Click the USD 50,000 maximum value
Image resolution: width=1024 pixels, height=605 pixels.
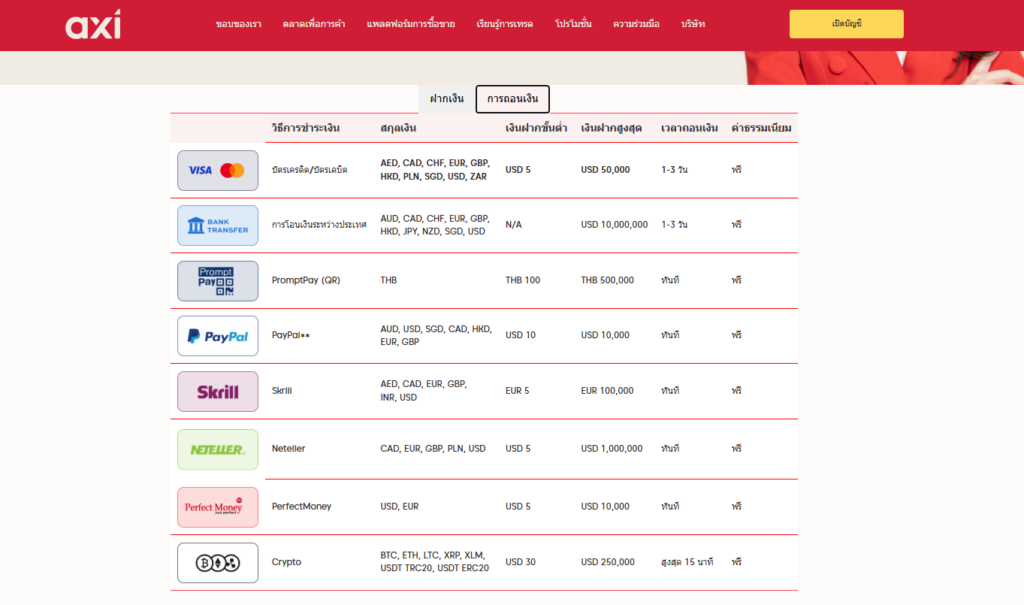605,170
